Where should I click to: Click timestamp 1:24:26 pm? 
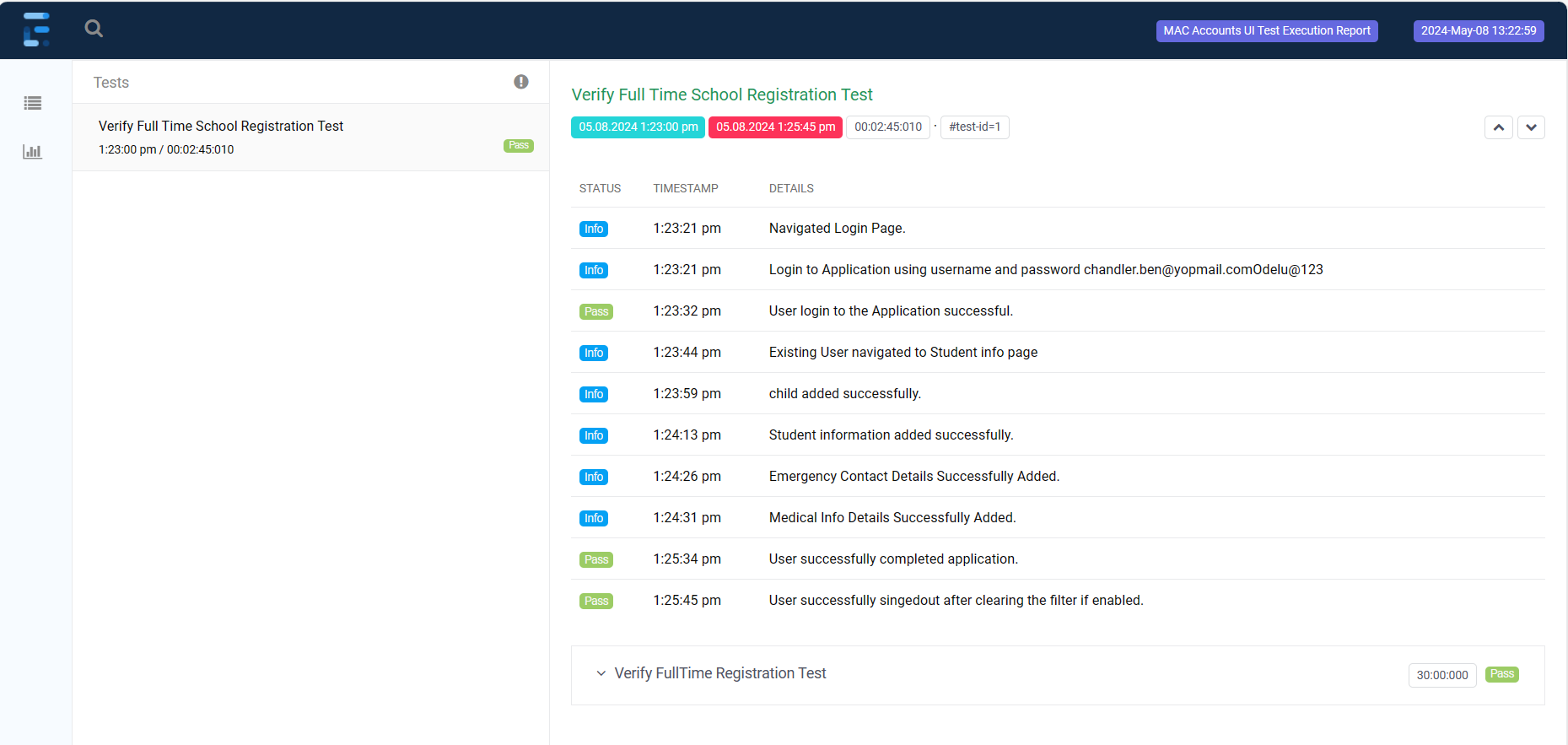[x=687, y=477]
